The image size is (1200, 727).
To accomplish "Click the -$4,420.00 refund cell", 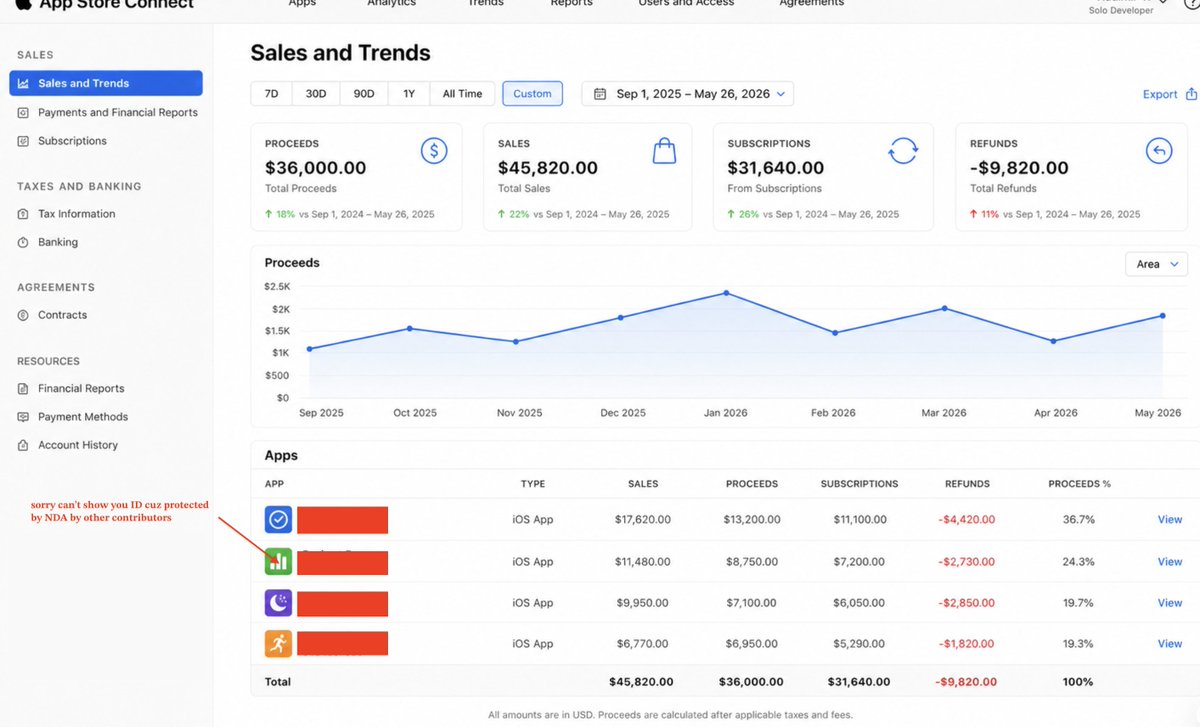I will point(967,520).
